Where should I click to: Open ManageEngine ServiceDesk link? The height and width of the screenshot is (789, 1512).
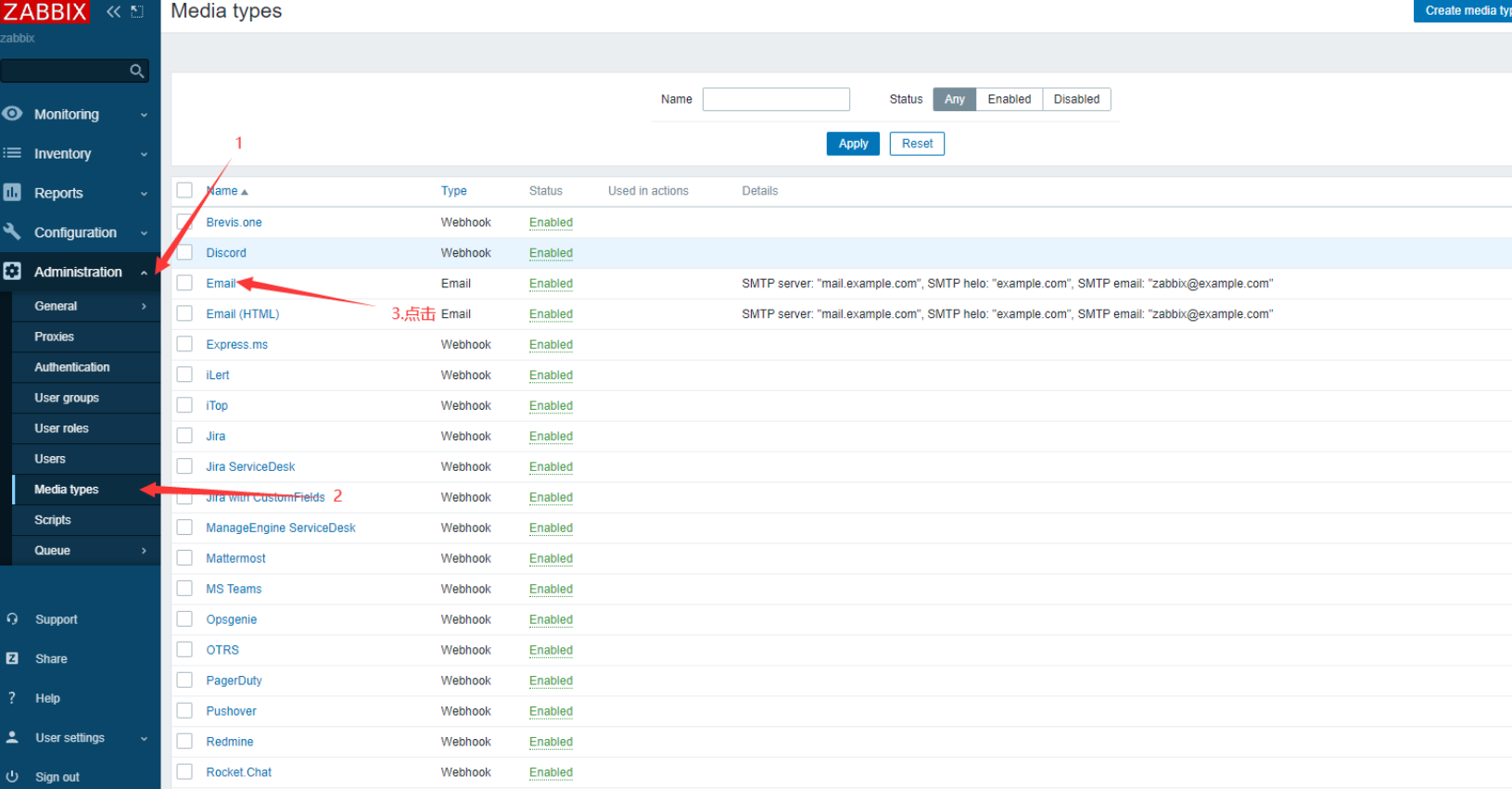point(281,528)
